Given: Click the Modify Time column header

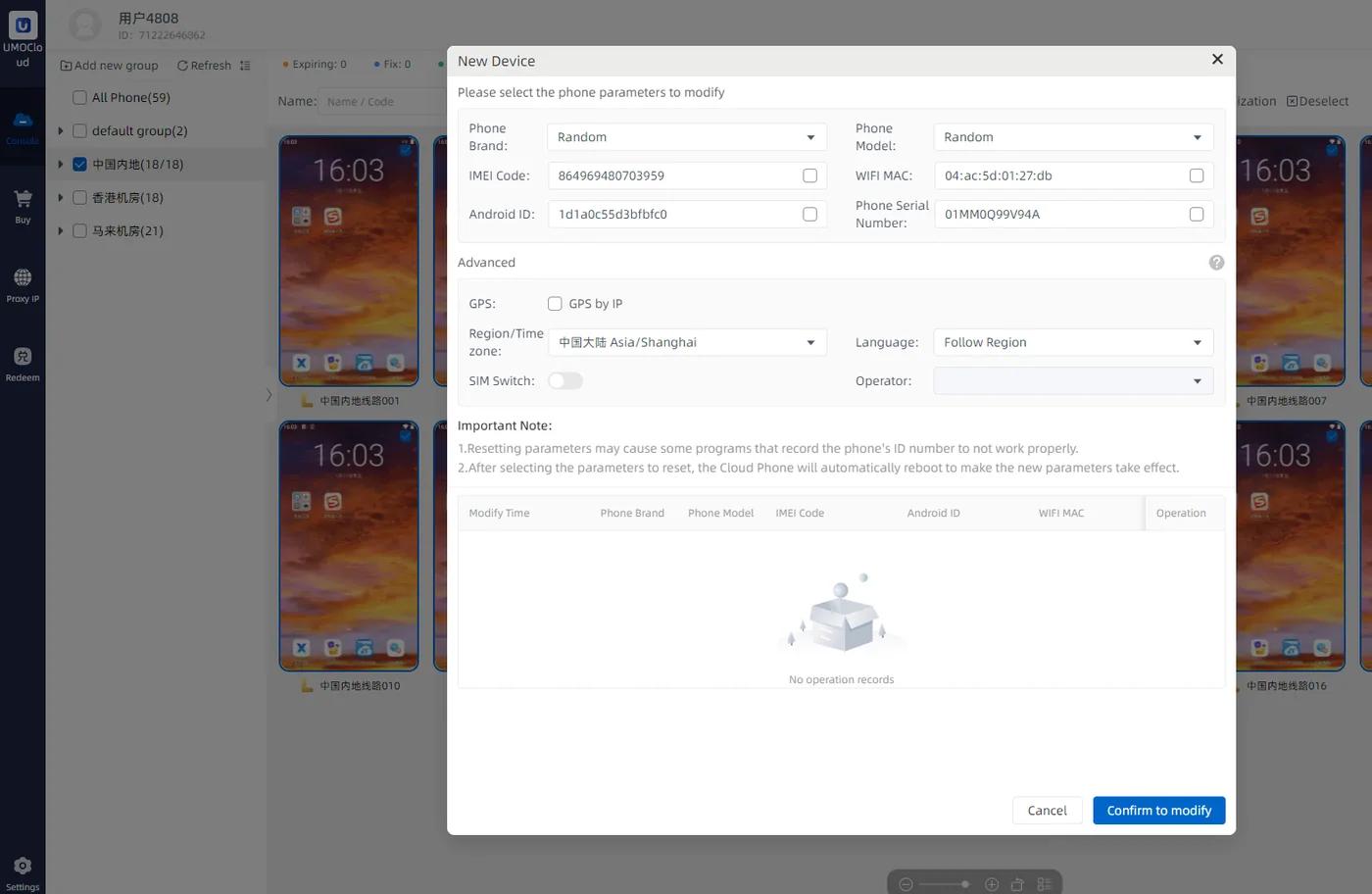Looking at the screenshot, I should [499, 513].
